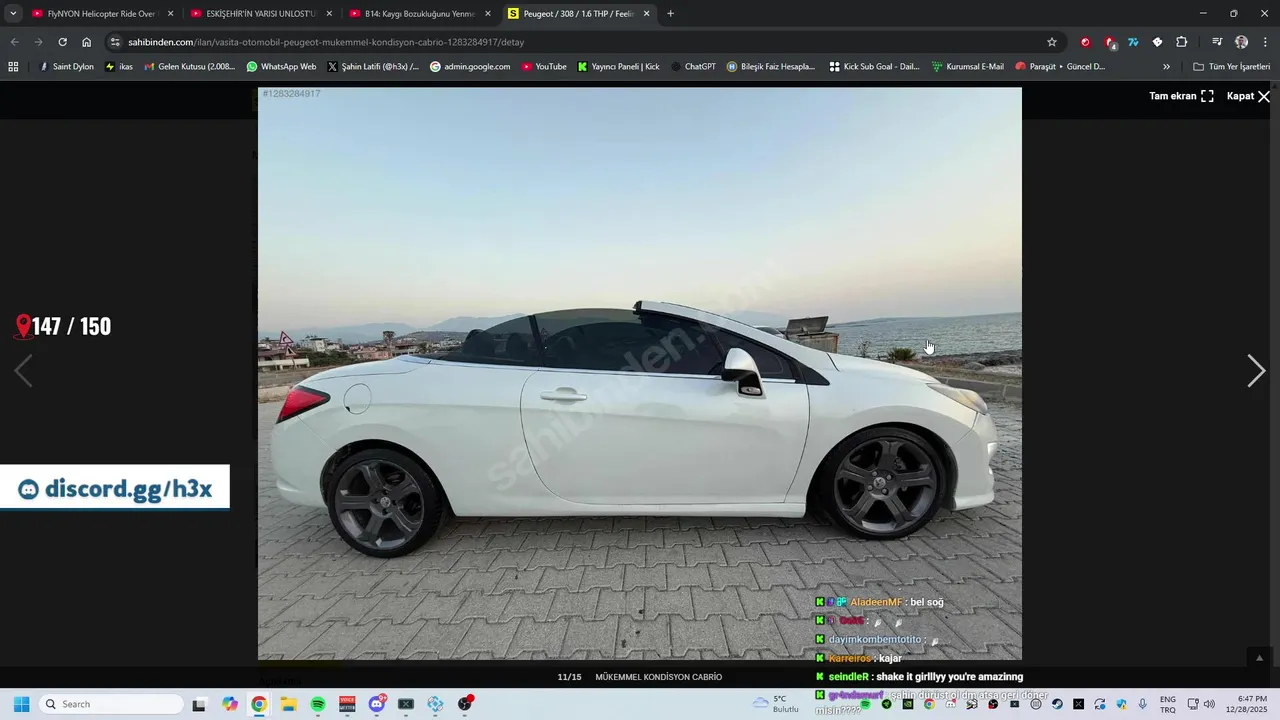Open white tag extension icon
Viewport: 1280px width, 720px height.
1157,42
